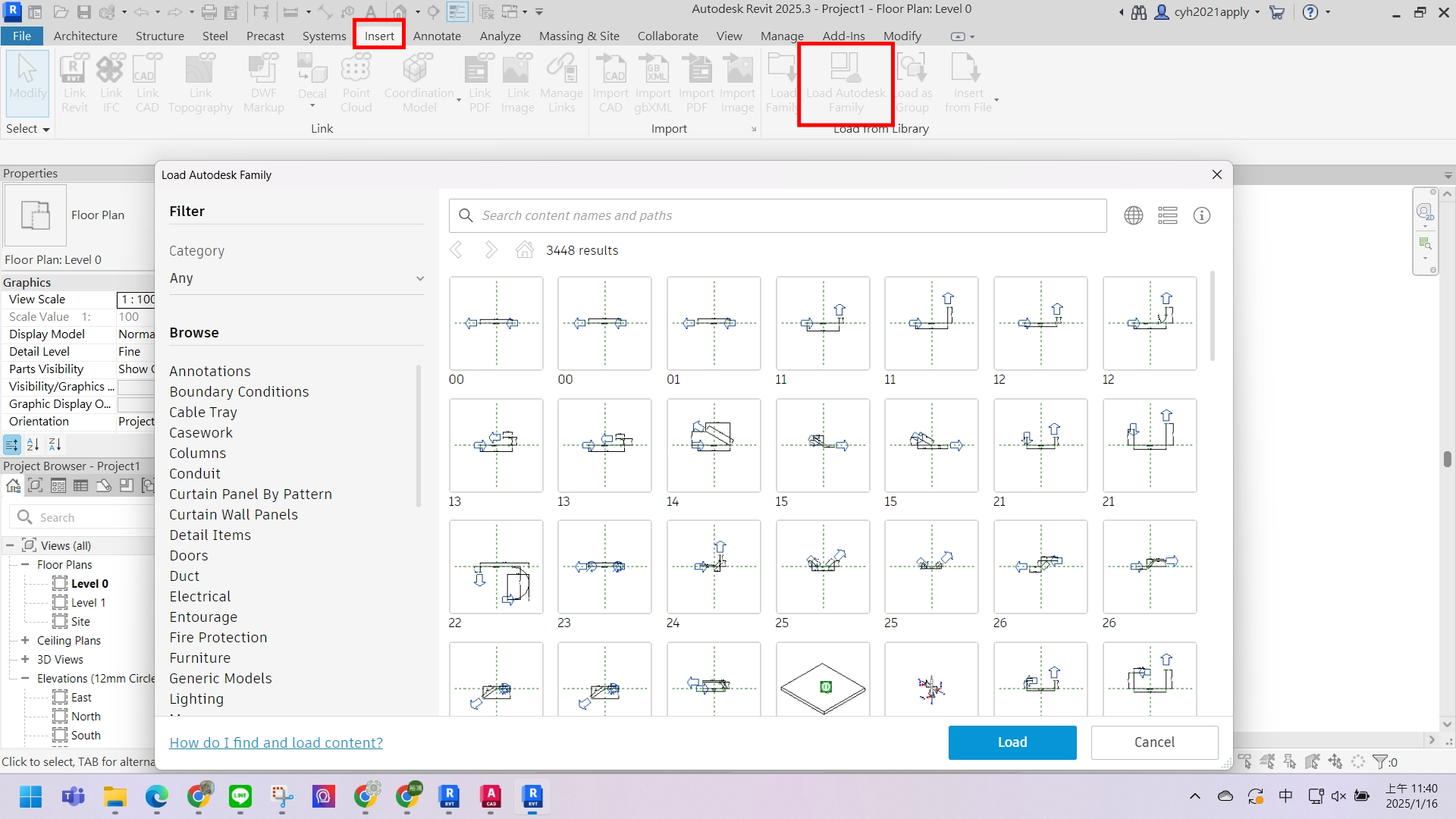This screenshot has width=1456, height=819.
Task: Click the Project Browser search field
Action: [83, 517]
